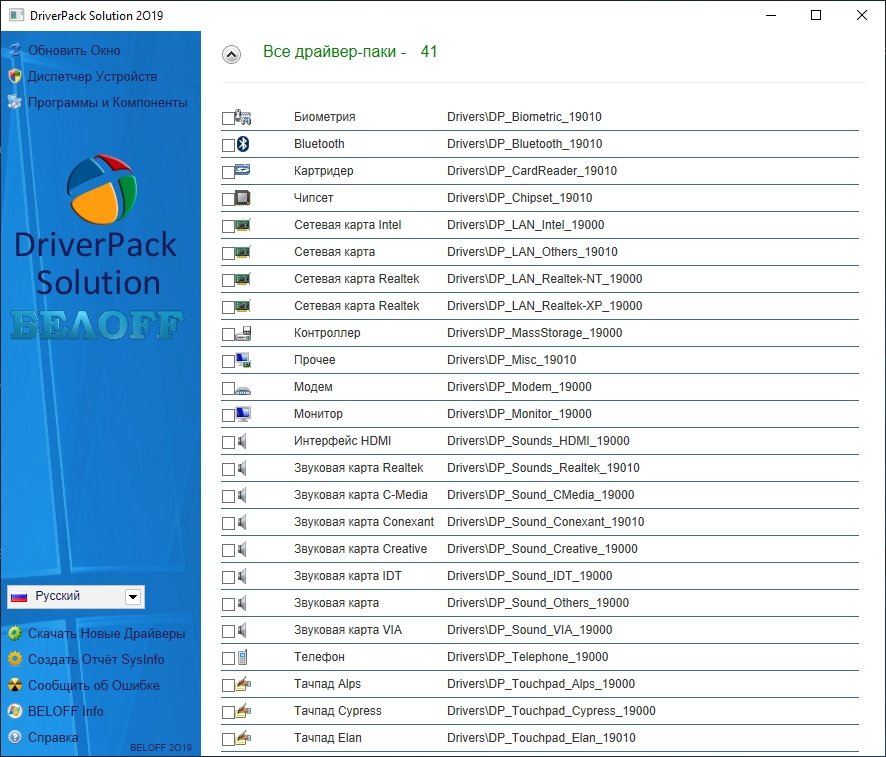Click the path Drivers\DP_Monitor_19000

519,414
